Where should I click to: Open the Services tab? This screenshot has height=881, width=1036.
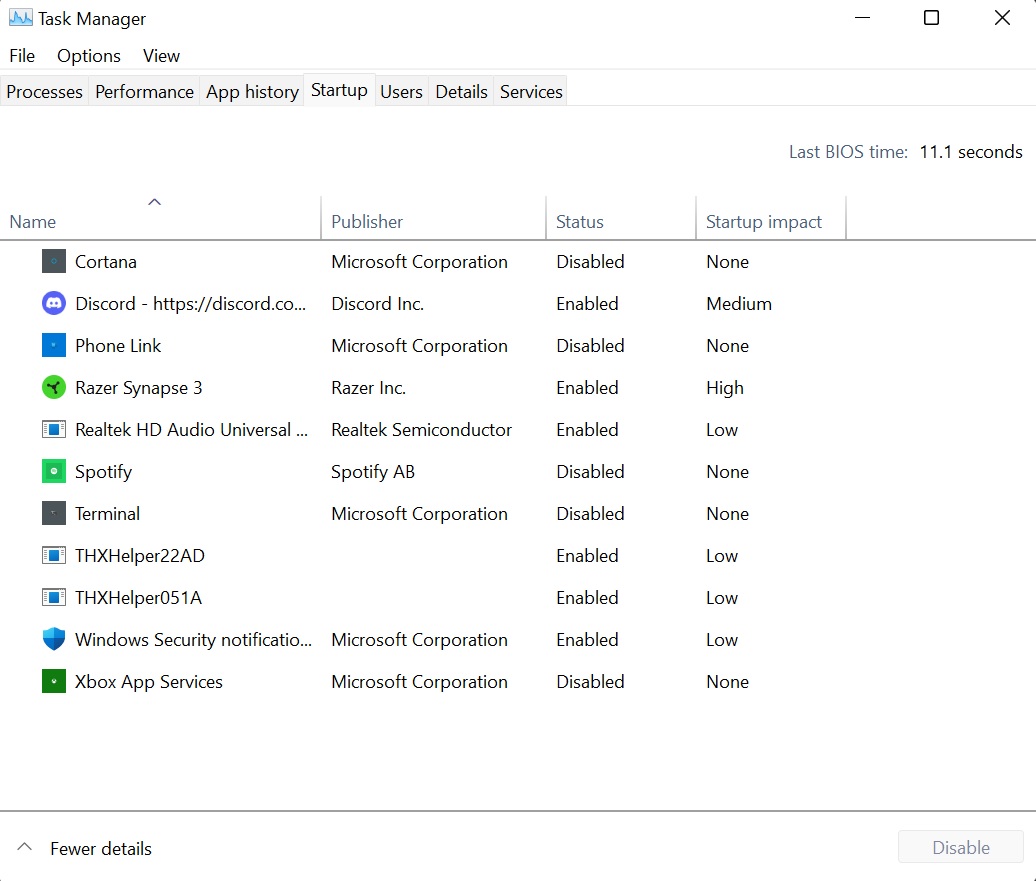[531, 92]
